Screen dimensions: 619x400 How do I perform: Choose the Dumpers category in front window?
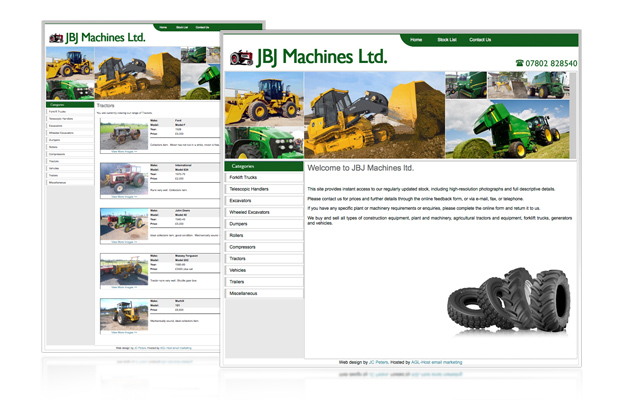click(264, 224)
